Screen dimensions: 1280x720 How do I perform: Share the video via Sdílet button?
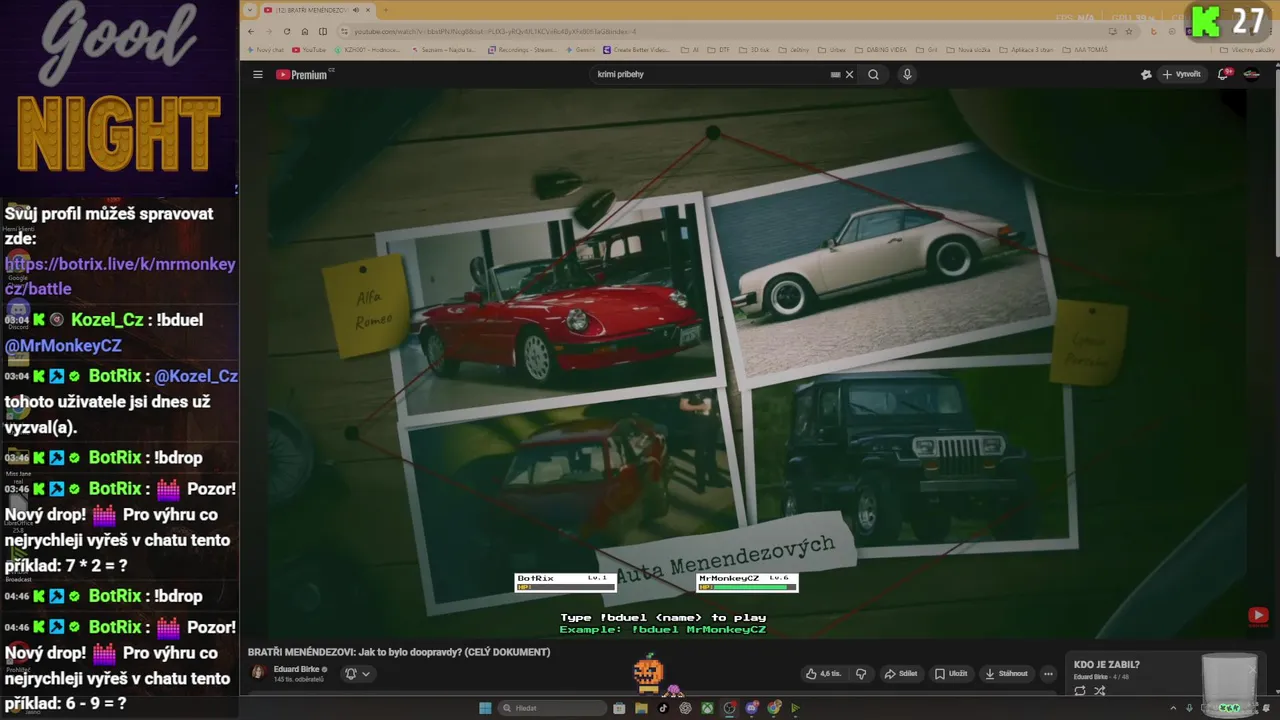click(900, 674)
